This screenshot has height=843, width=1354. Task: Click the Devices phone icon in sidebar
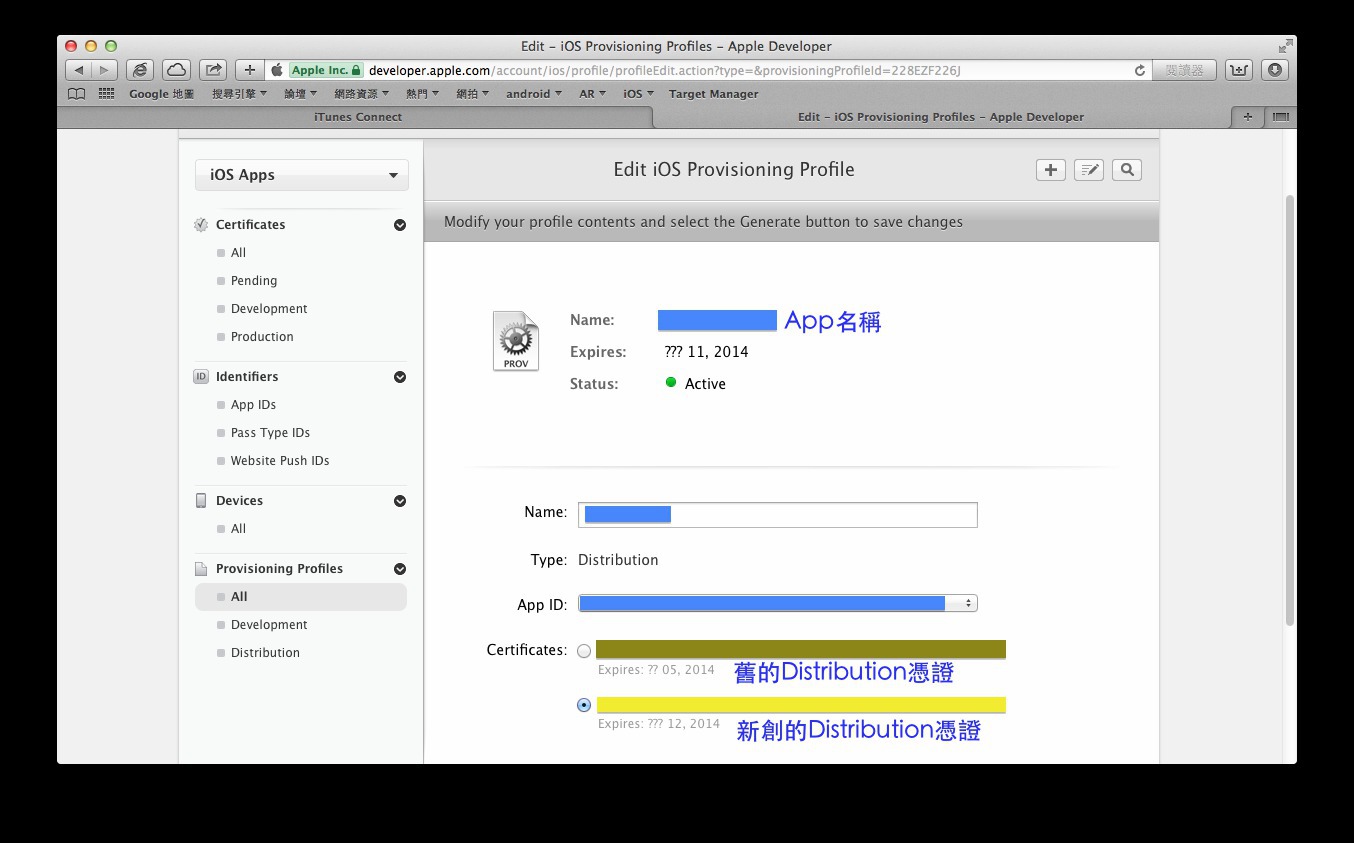pyautogui.click(x=201, y=501)
